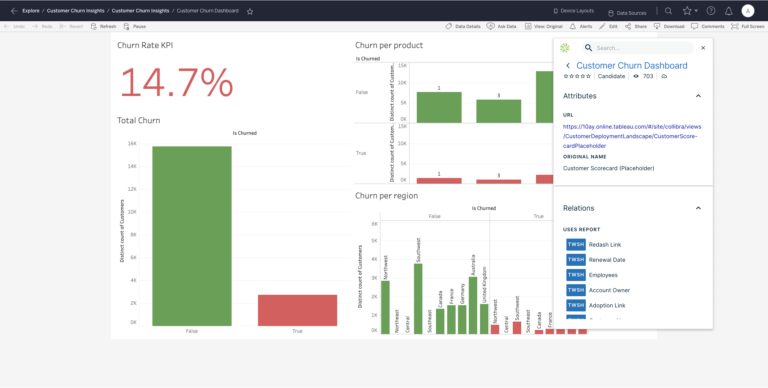Screen dimensions: 768x388
Task: Click the side panel search field
Action: [x=637, y=48]
